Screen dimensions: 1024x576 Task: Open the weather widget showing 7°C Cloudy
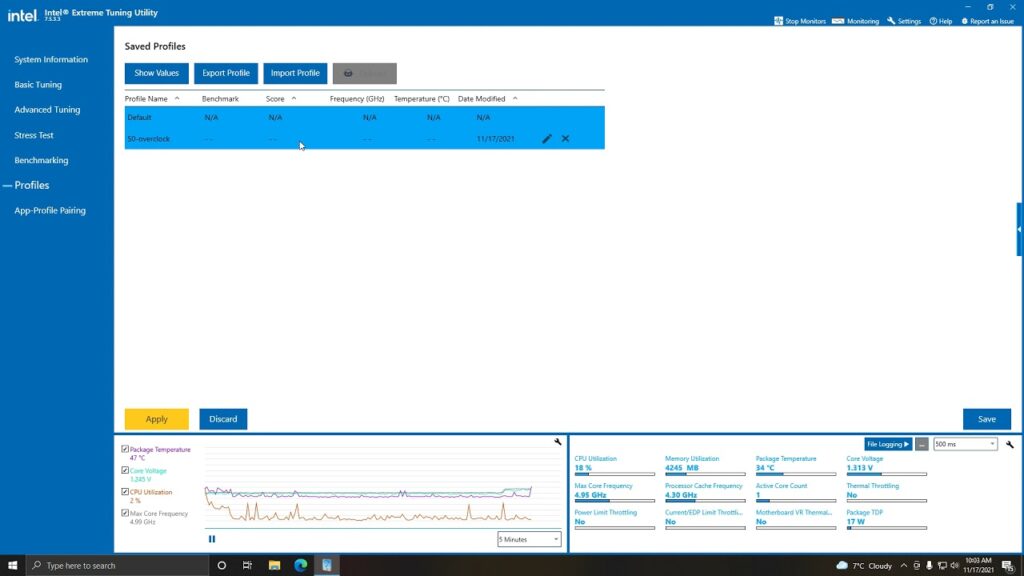pos(864,566)
